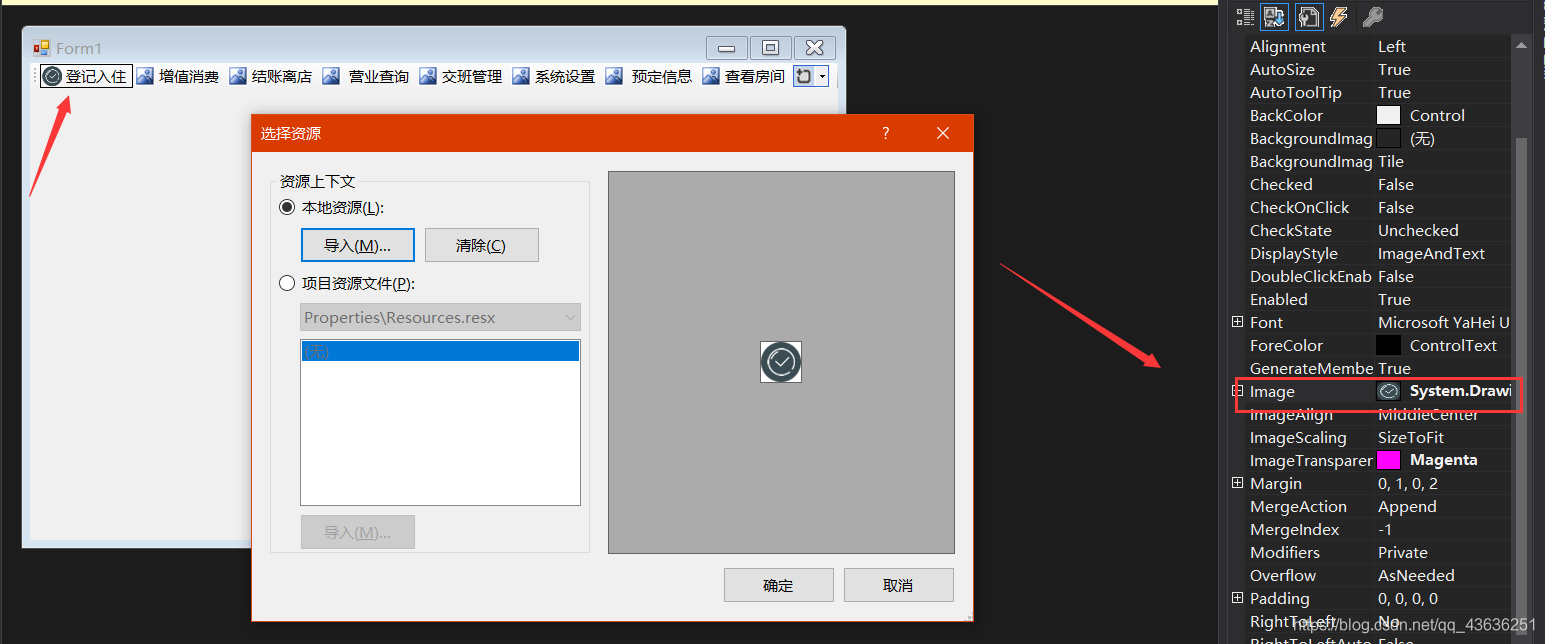Screen dimensions: 1545x644
Task: Click the CheckState value Unchecked
Action: (x=1418, y=230)
